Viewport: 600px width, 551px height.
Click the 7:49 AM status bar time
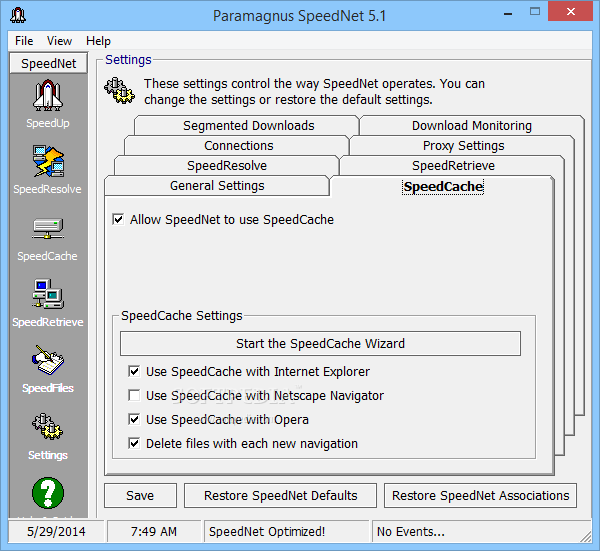click(154, 531)
